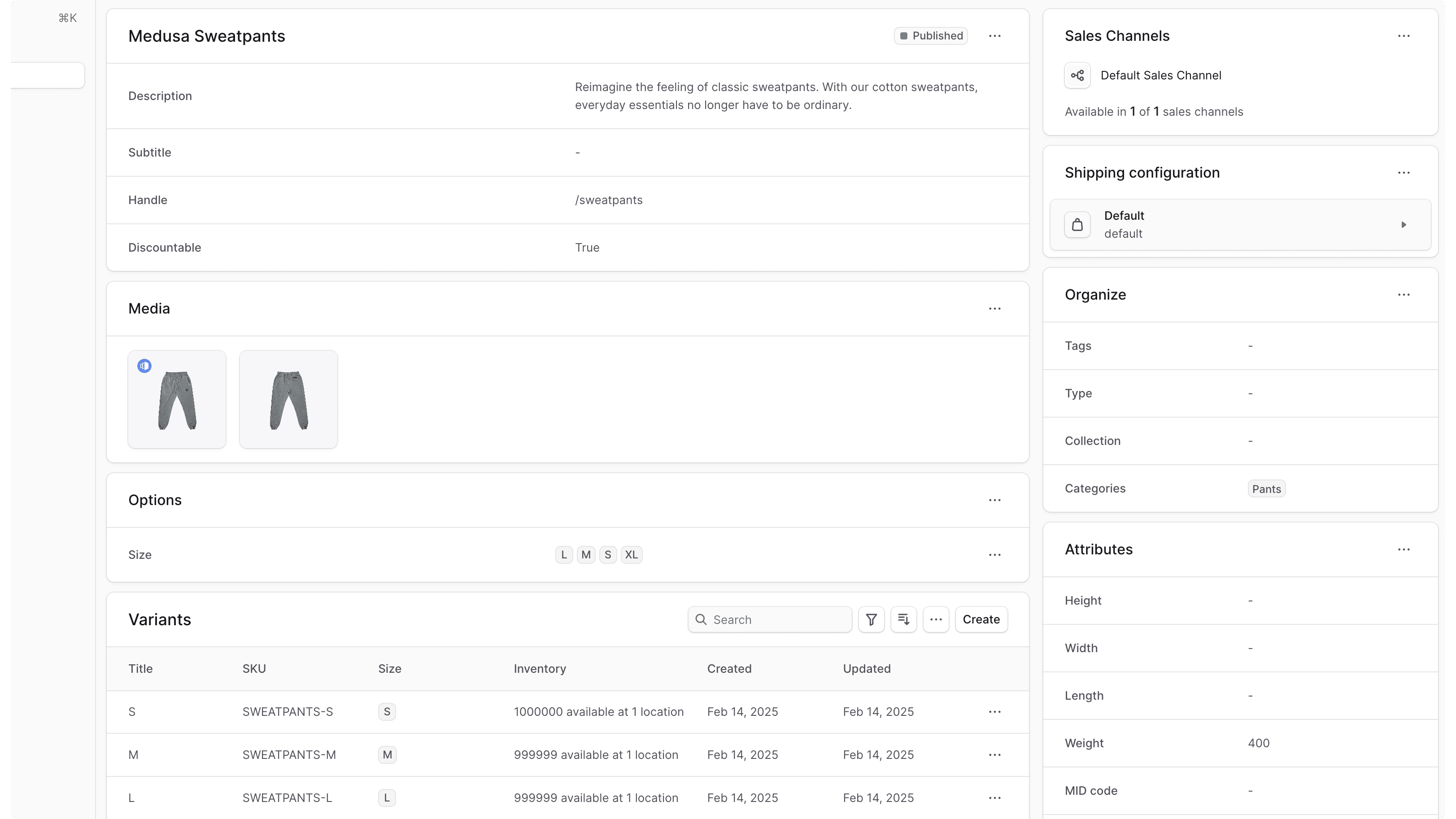
Task: Open the Attributes section options menu
Action: coord(1404,549)
